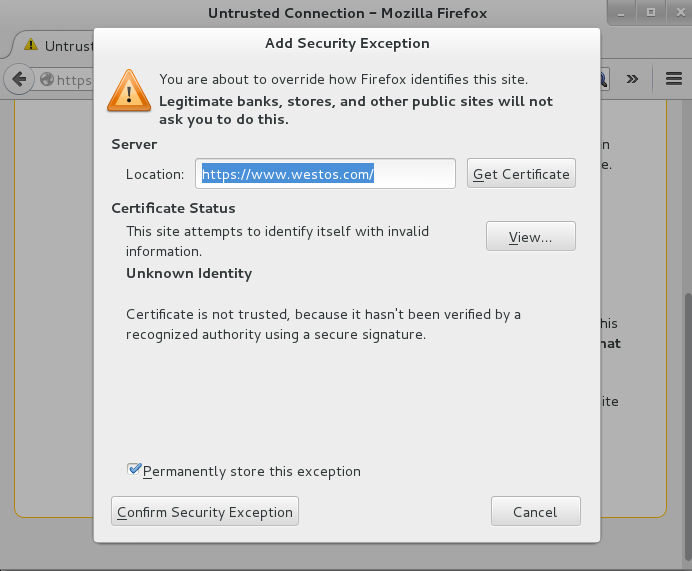Click the "Location:" label

(155, 174)
